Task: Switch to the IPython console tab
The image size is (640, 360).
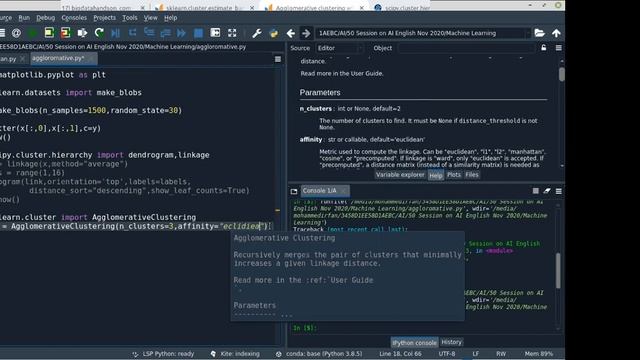Action: tap(414, 343)
